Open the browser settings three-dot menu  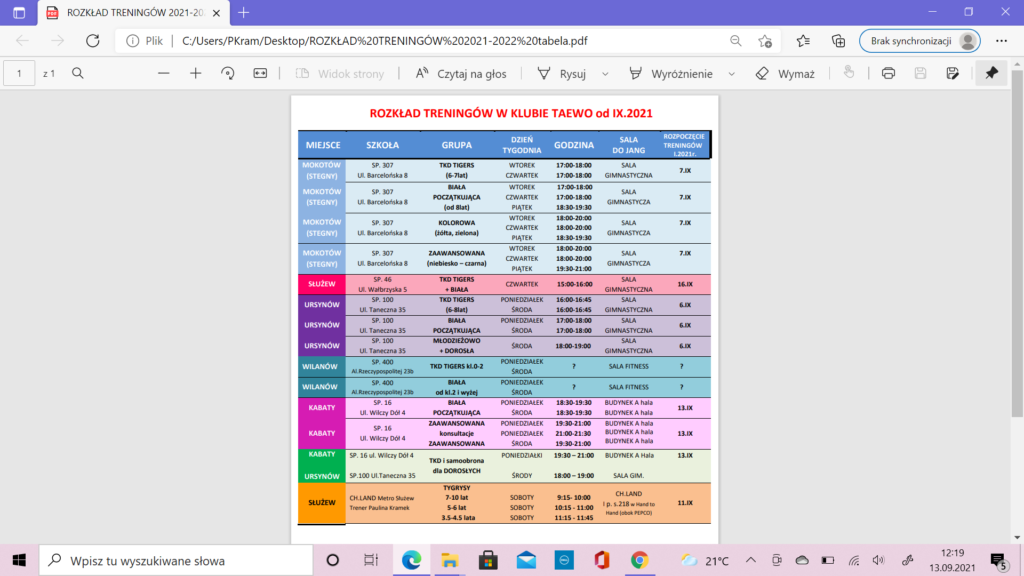[1000, 41]
